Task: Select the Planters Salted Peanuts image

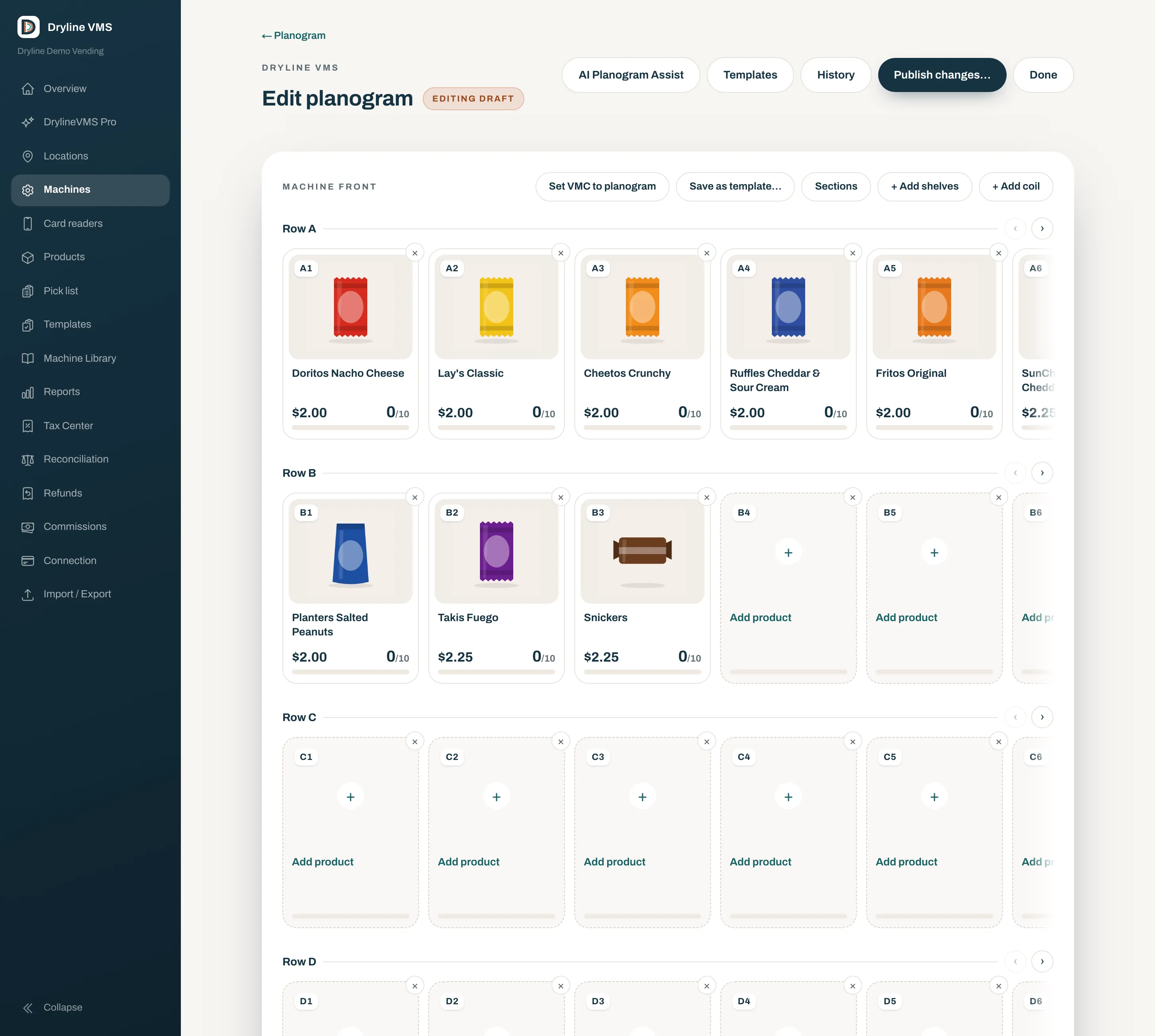Action: (350, 551)
